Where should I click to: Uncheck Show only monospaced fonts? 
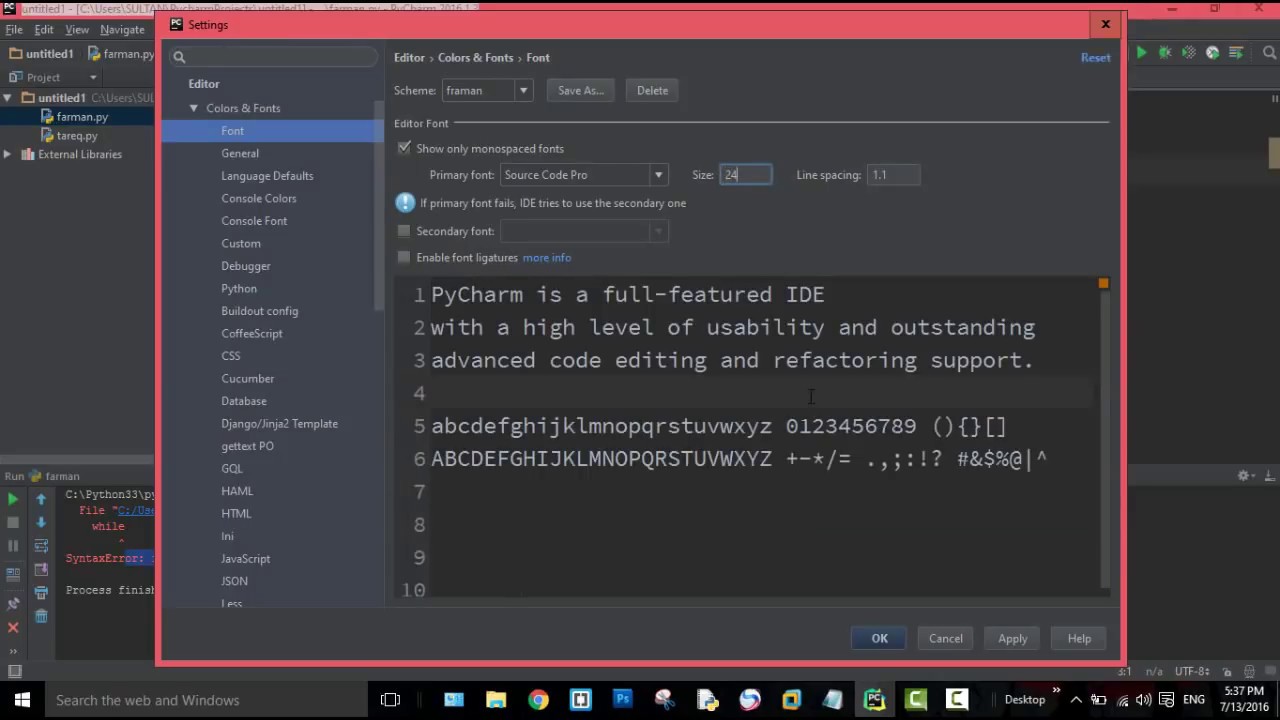coord(404,148)
